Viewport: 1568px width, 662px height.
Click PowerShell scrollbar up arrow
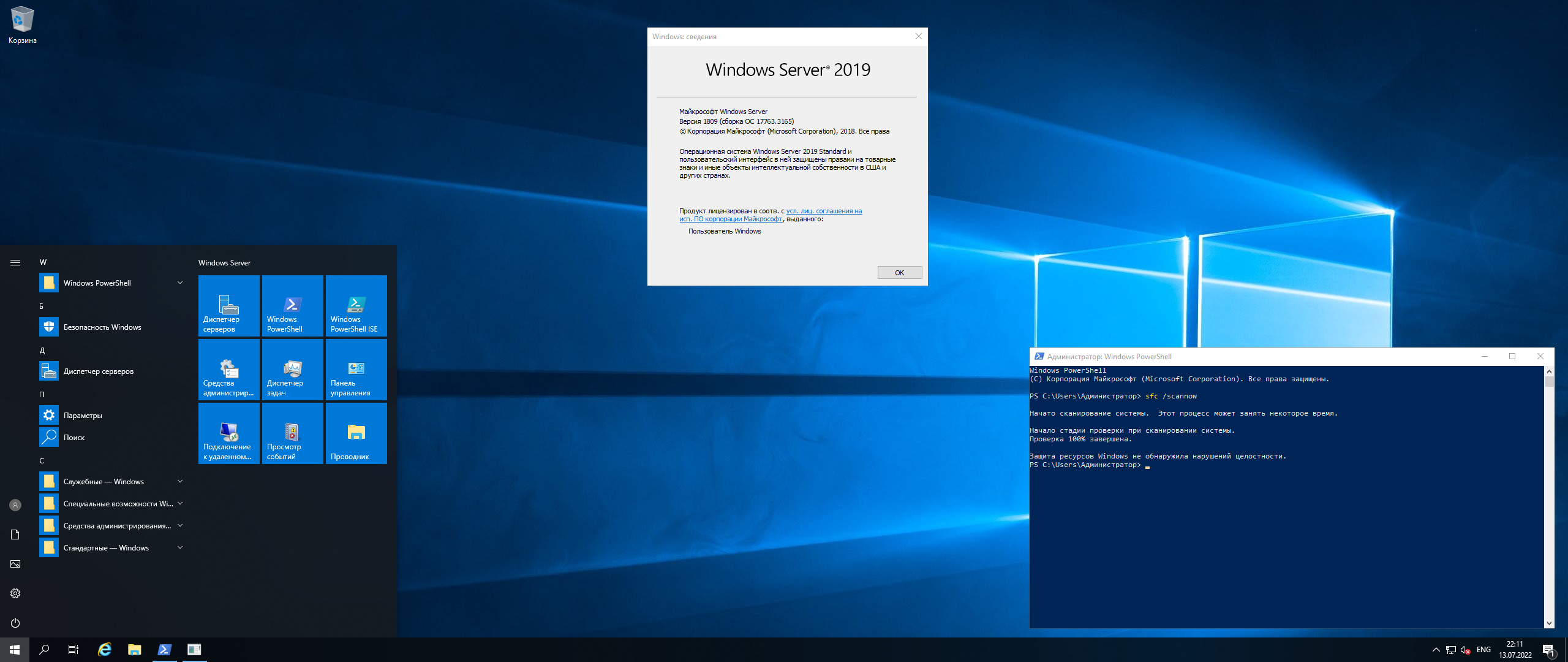pyautogui.click(x=1549, y=371)
